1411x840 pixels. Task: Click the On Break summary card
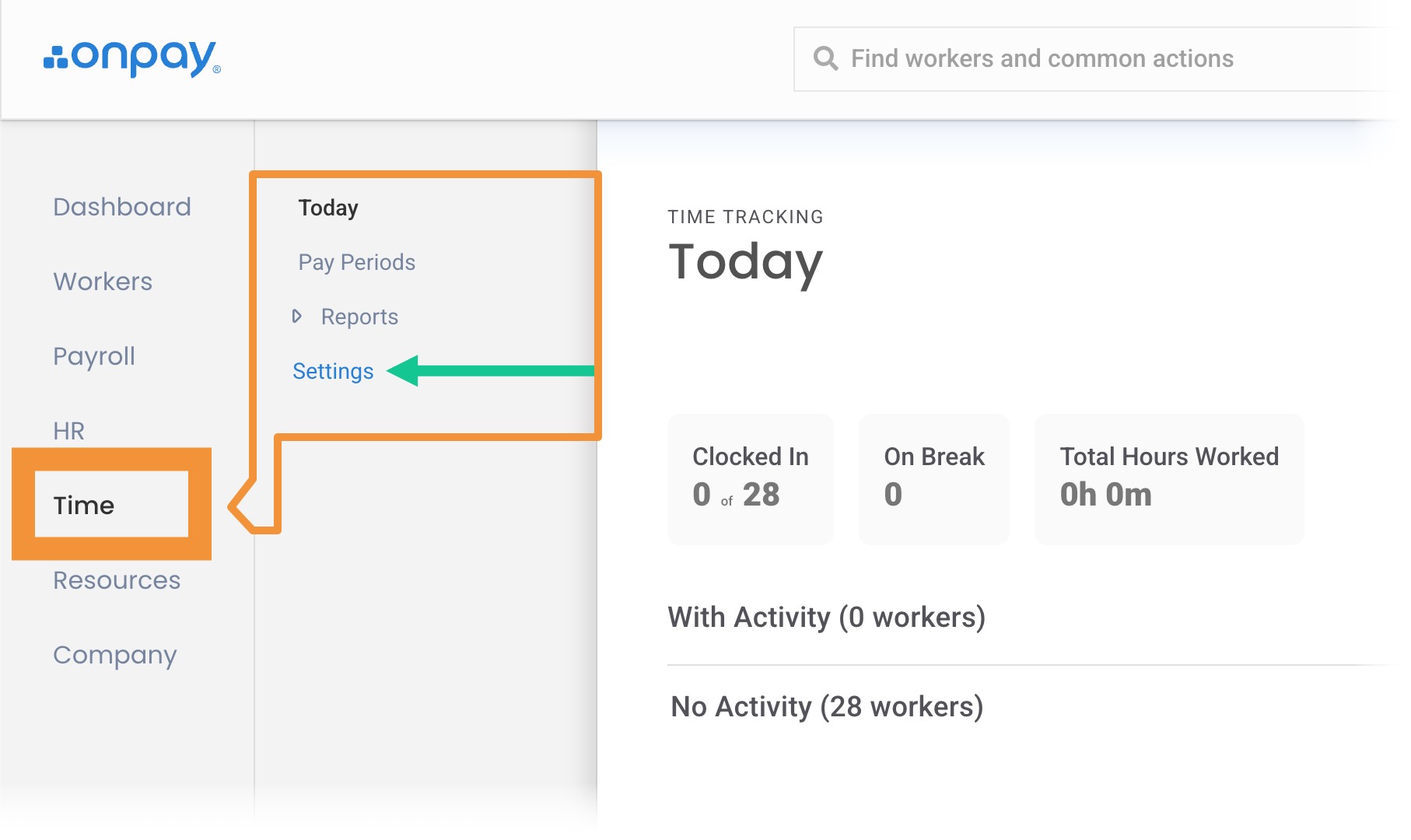click(x=934, y=479)
